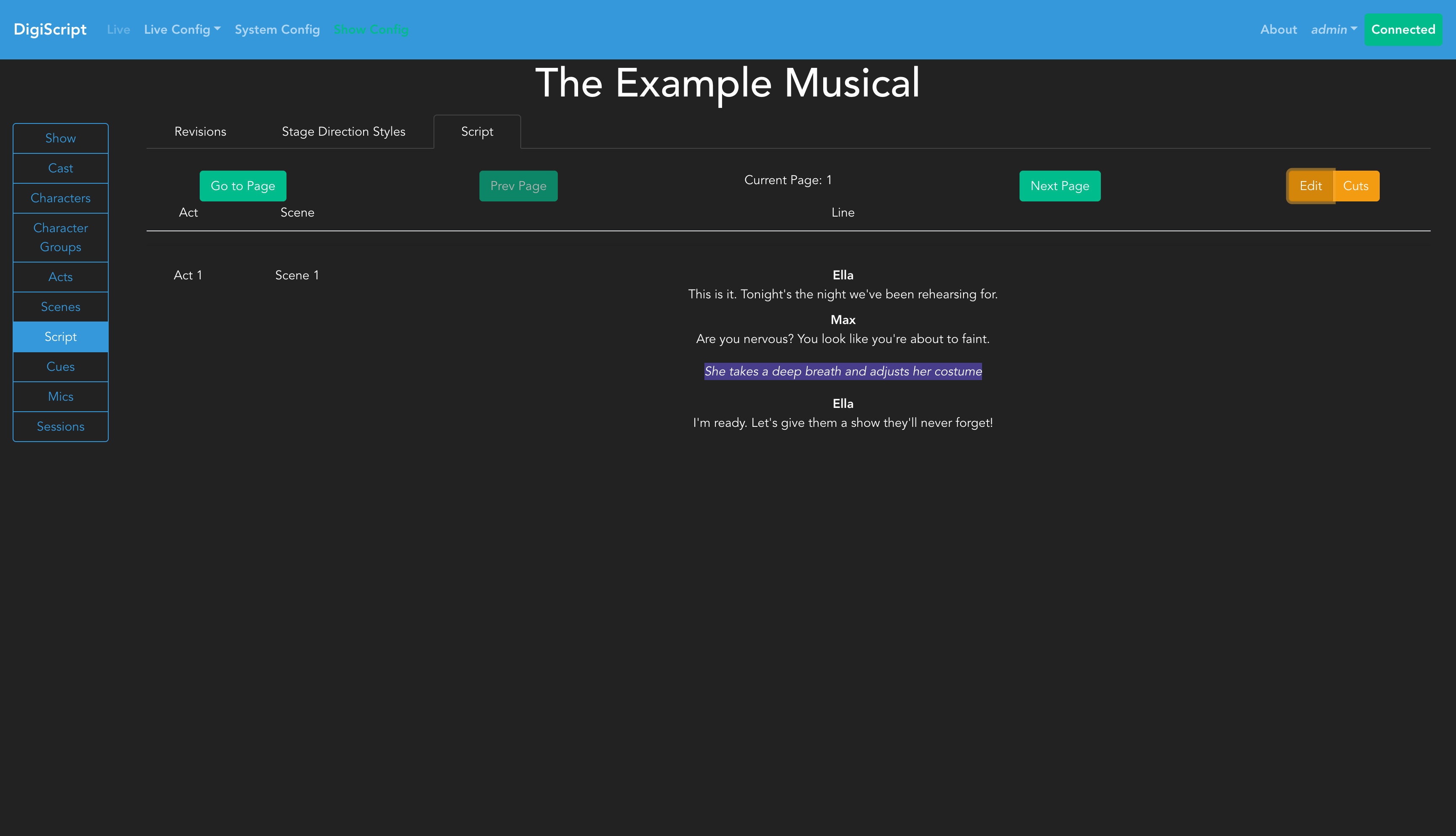1456x836 pixels.
Task: Open System Config in navbar
Action: click(277, 29)
